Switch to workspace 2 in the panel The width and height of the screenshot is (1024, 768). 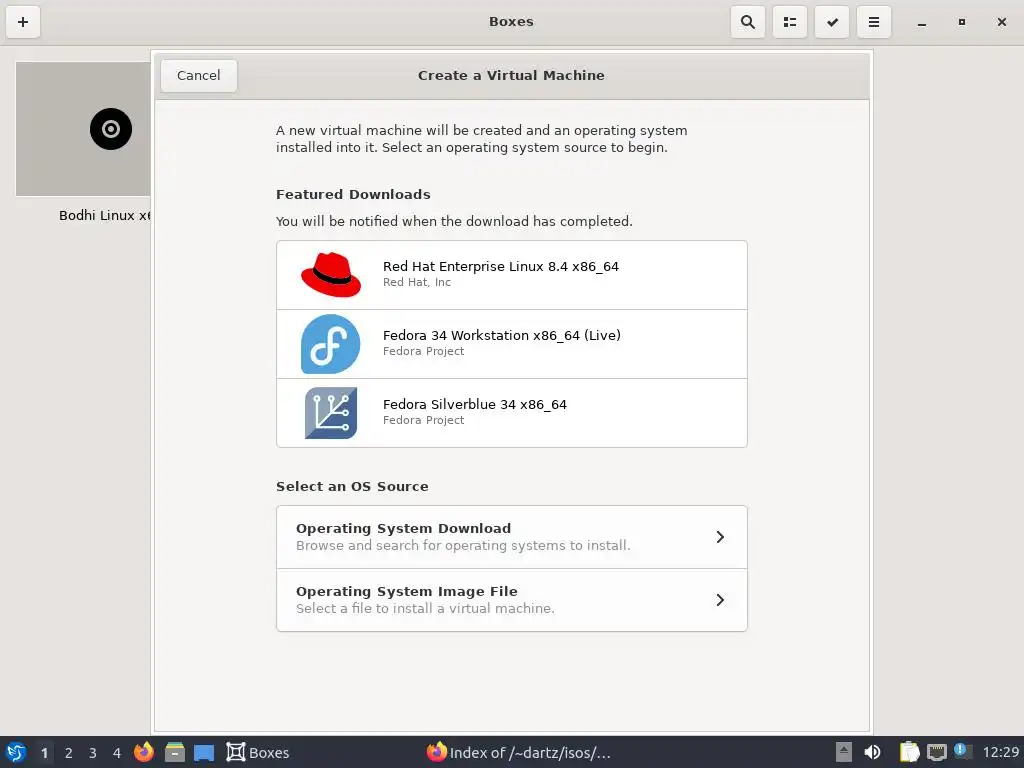click(x=69, y=753)
